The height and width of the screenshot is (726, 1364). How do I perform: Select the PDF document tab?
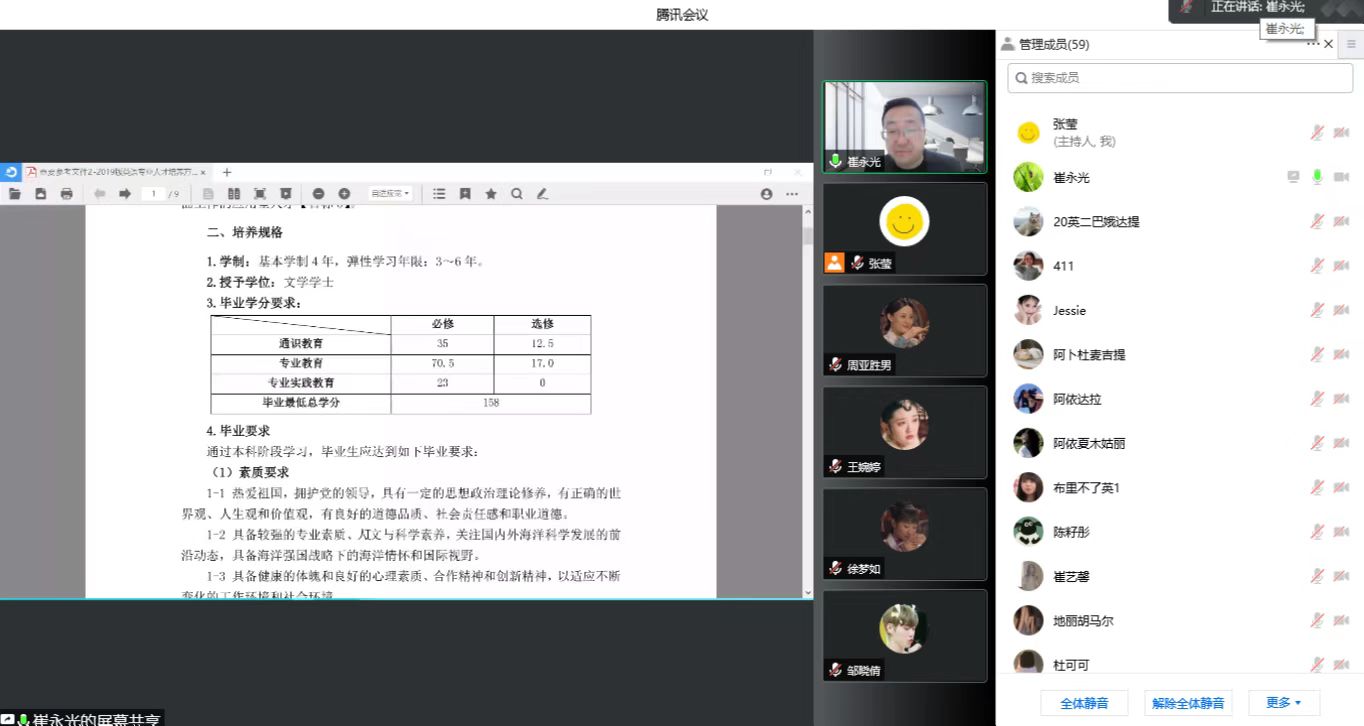click(x=115, y=172)
